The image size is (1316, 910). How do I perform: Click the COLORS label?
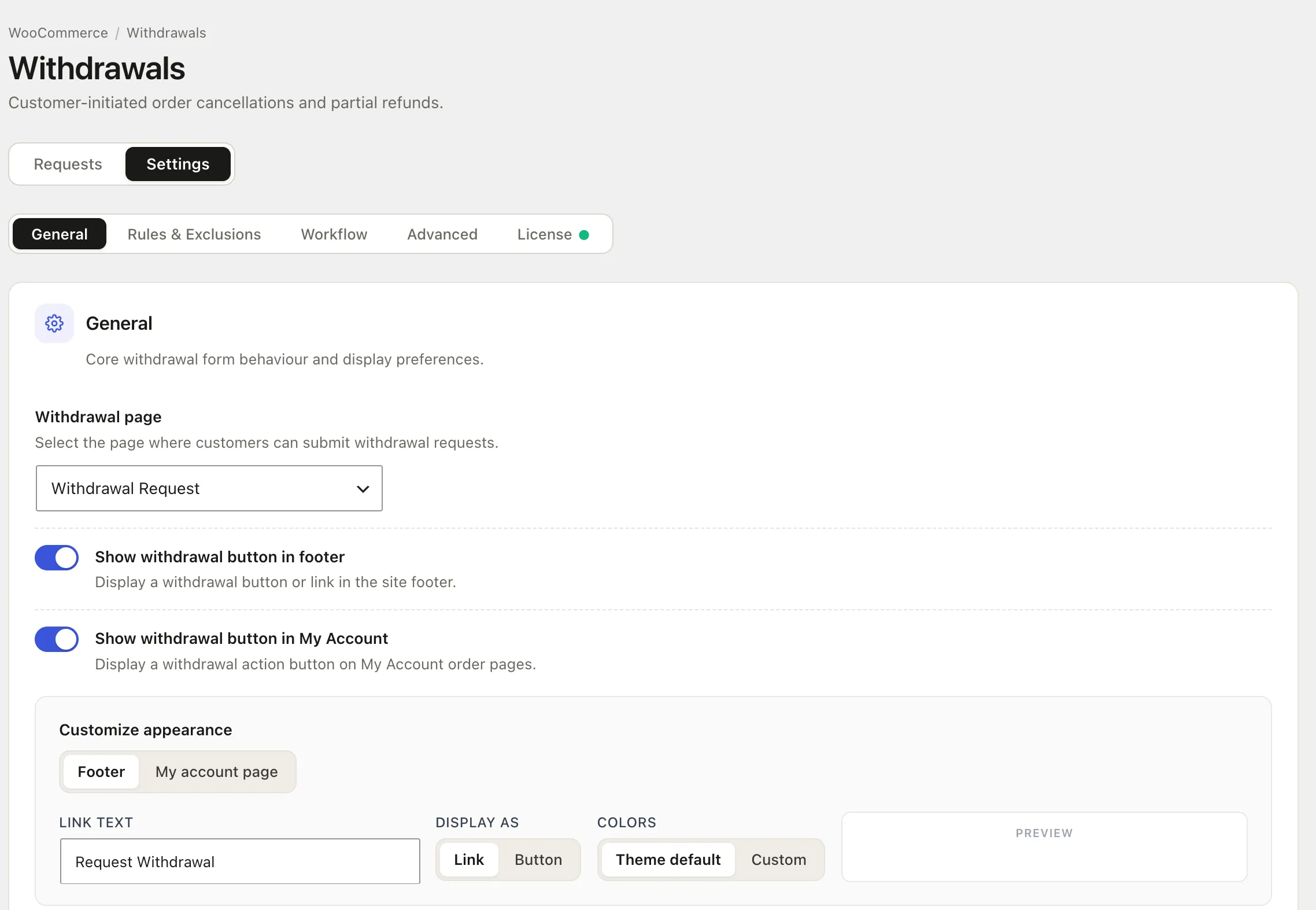click(627, 823)
